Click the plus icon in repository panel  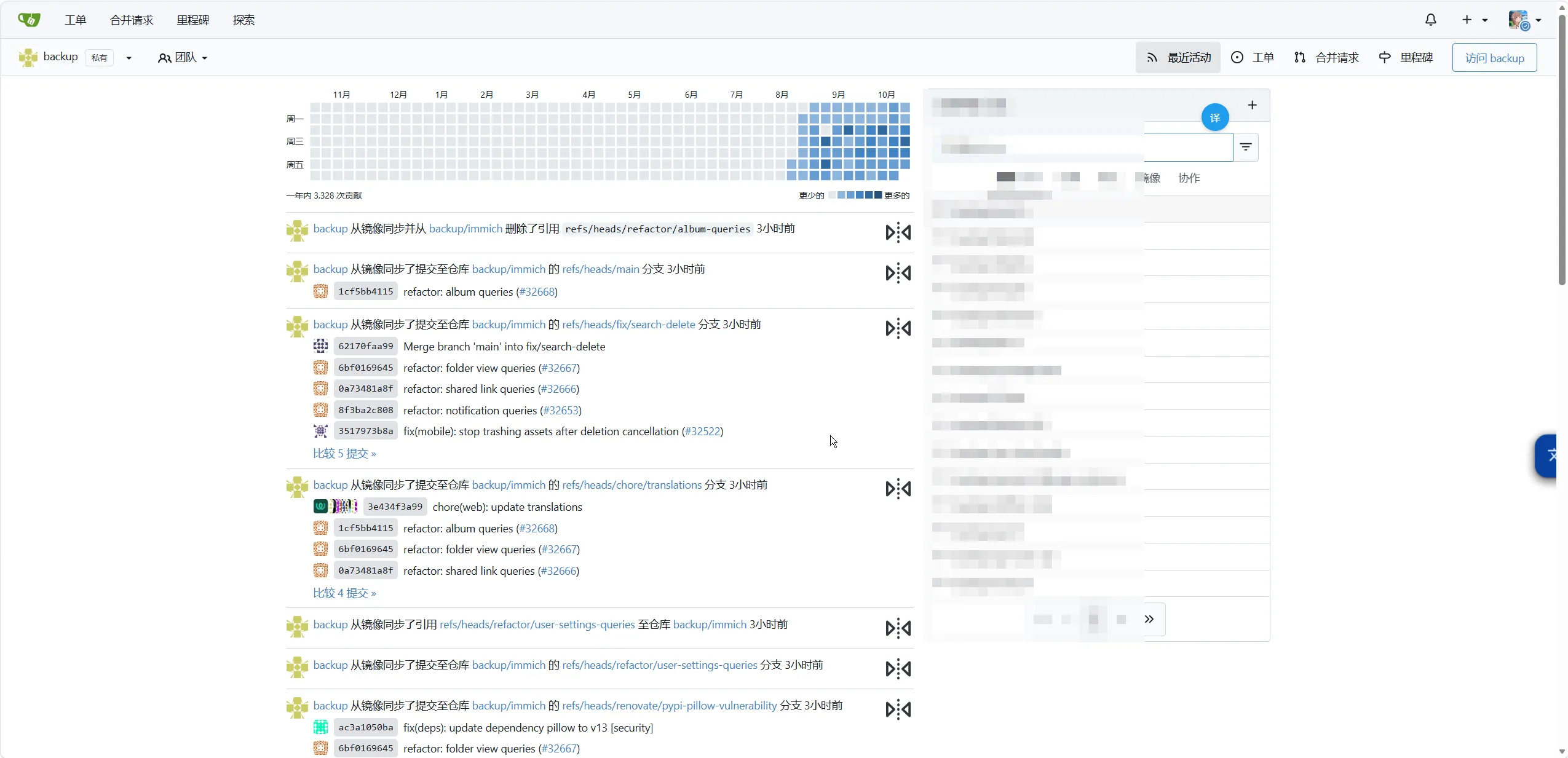click(x=1252, y=105)
